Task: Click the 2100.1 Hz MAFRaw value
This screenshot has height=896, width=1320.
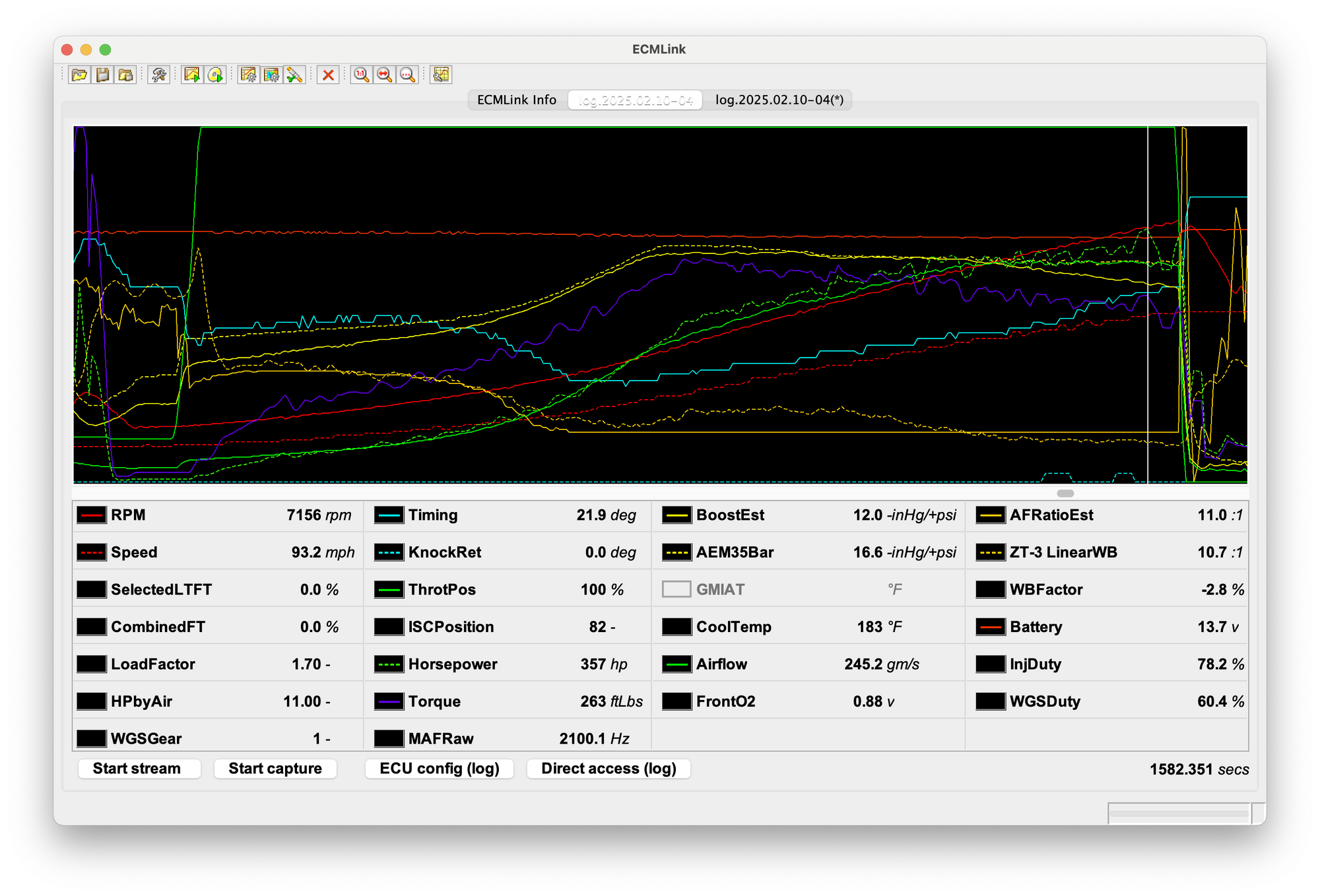Action: [x=594, y=738]
